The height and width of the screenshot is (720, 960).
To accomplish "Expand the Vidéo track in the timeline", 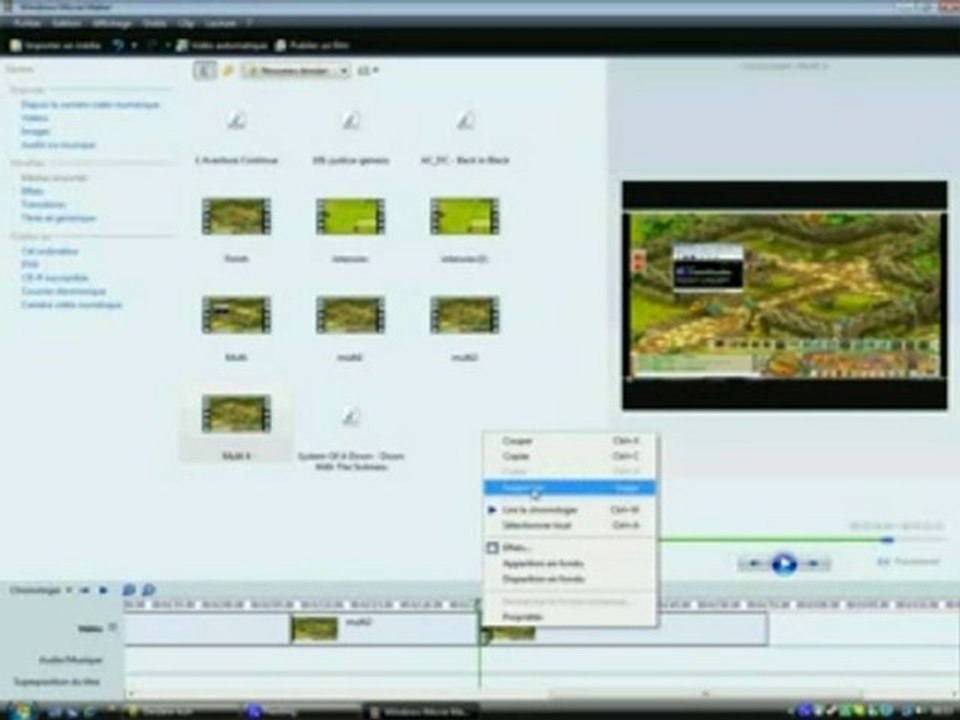I will tap(113, 627).
